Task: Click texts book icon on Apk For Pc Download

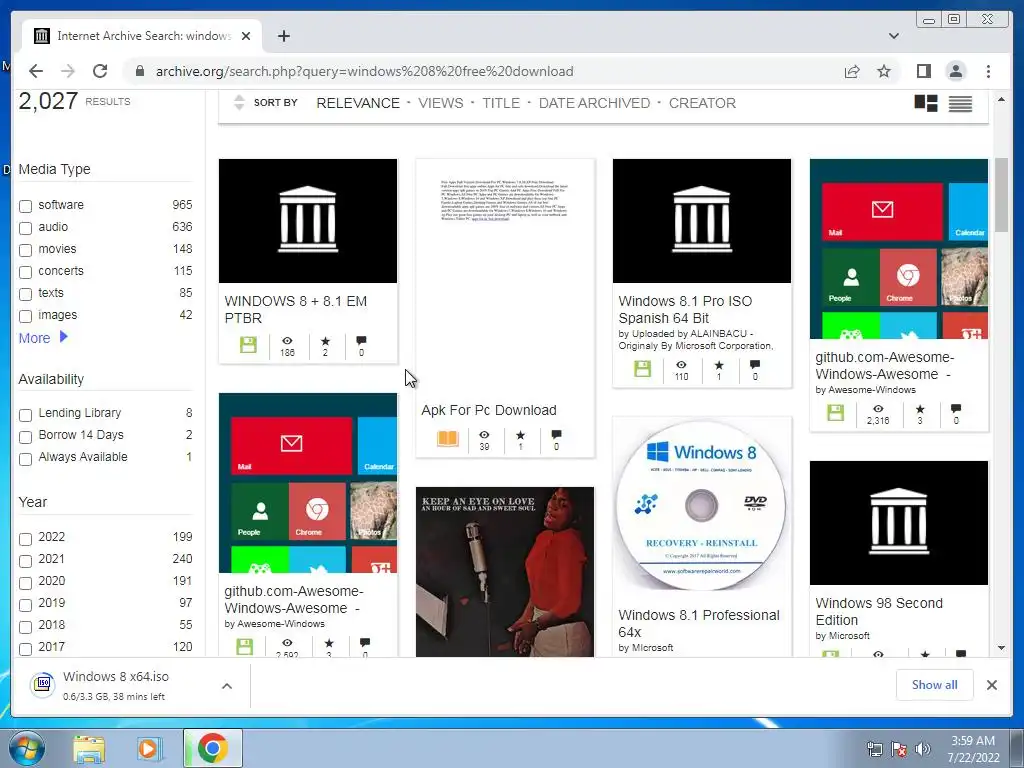Action: [448, 438]
